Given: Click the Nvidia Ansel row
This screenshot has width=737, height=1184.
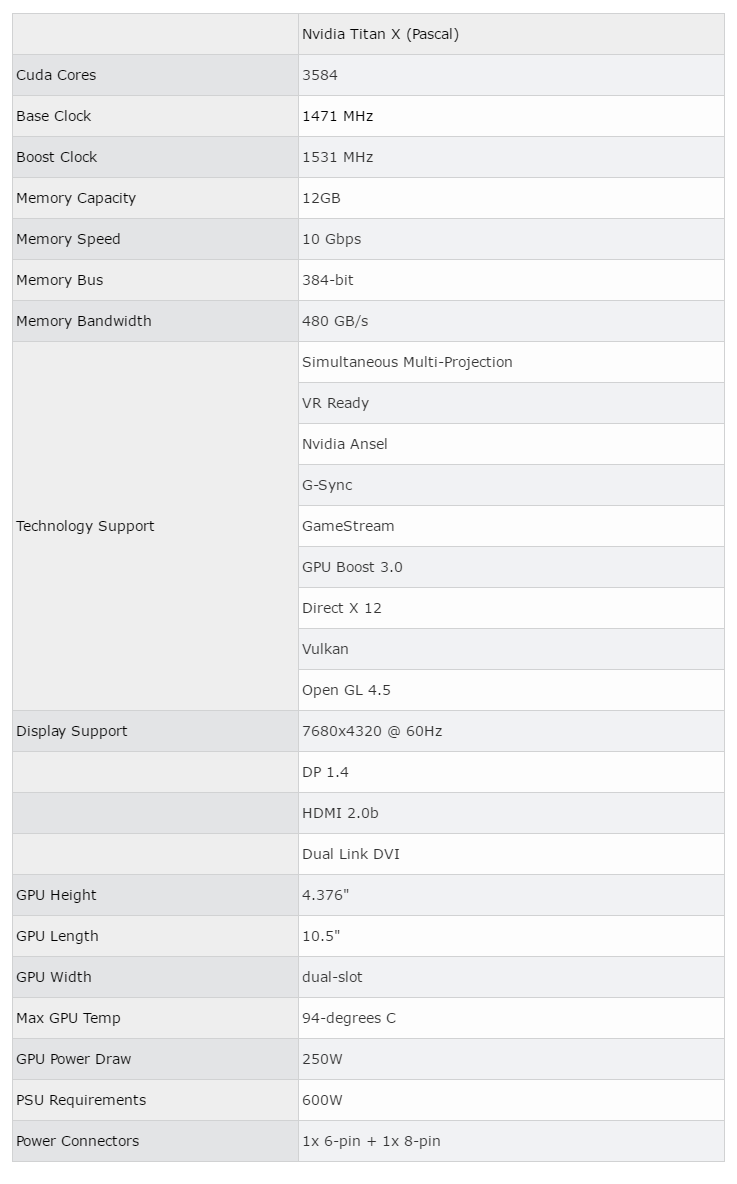Looking at the screenshot, I should [511, 444].
